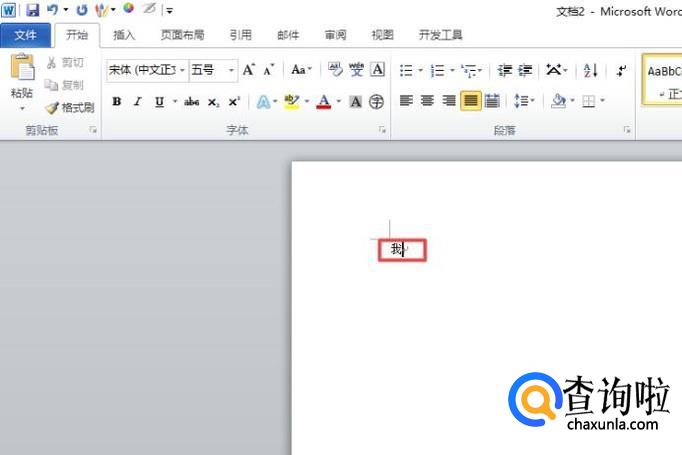Viewport: 682px width, 455px height.
Task: Click the subscript X₂ icon
Action: [x=213, y=102]
